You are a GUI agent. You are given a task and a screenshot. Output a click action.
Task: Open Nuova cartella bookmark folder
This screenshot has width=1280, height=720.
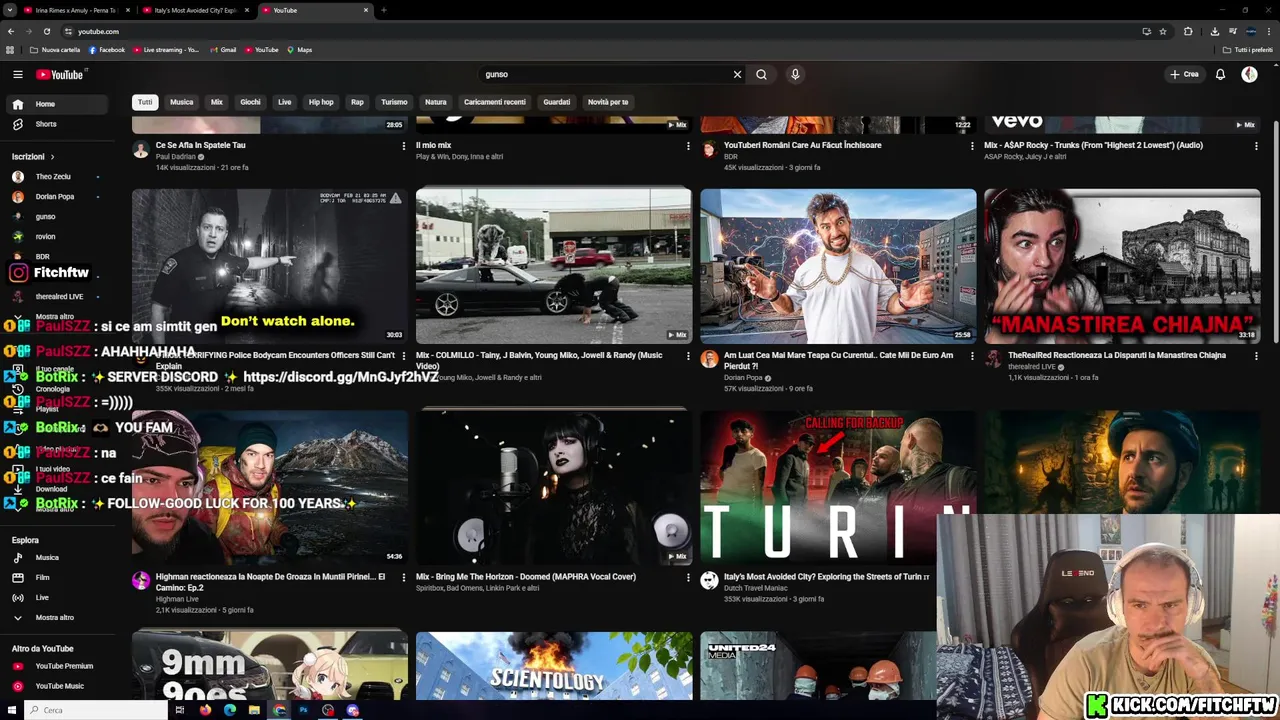pyautogui.click(x=56, y=50)
